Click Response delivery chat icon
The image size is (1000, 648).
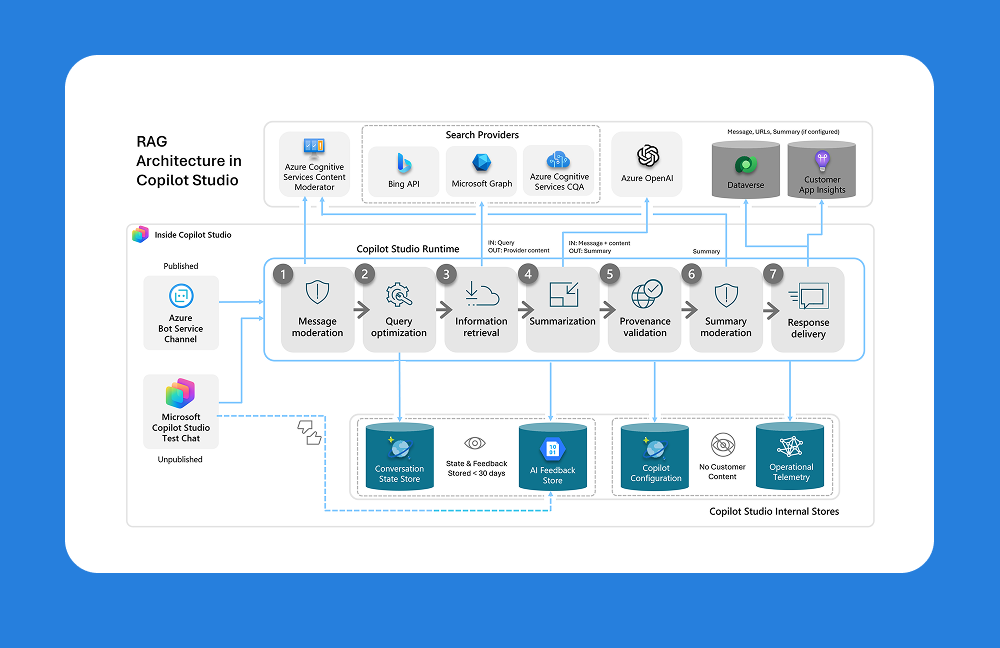click(x=809, y=297)
